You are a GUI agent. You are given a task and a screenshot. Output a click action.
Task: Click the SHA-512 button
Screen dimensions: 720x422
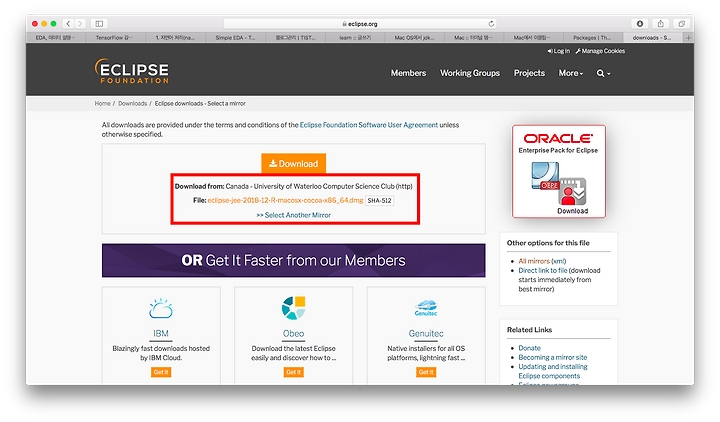(x=379, y=201)
